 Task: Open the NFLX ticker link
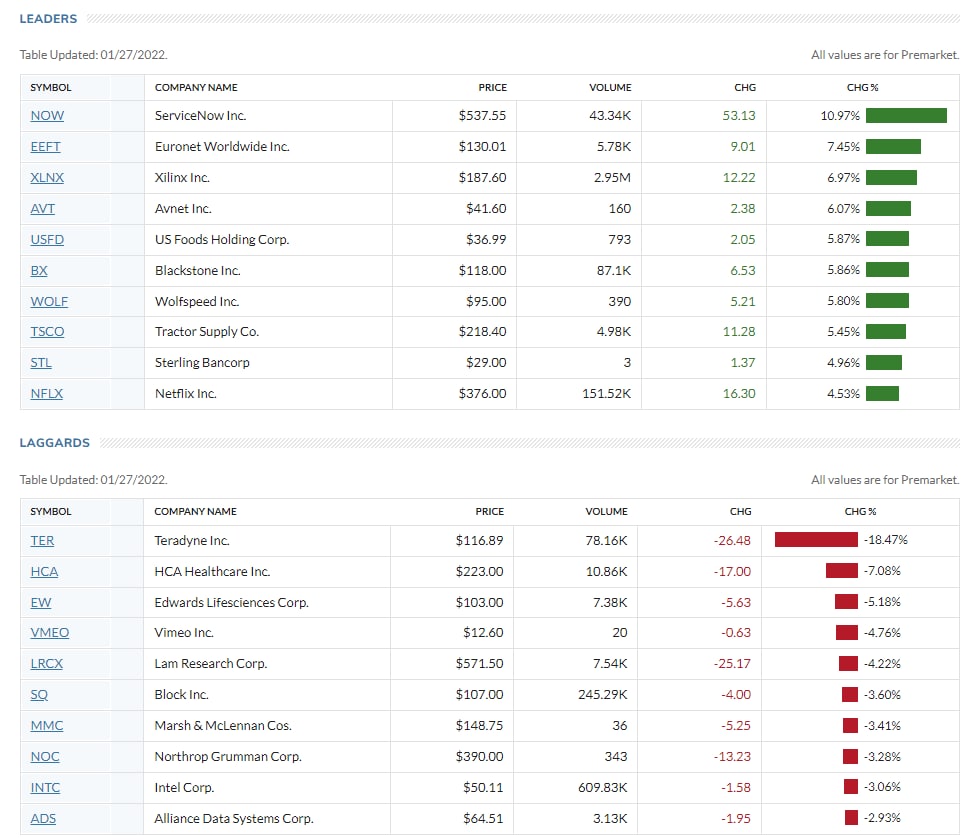(x=47, y=394)
